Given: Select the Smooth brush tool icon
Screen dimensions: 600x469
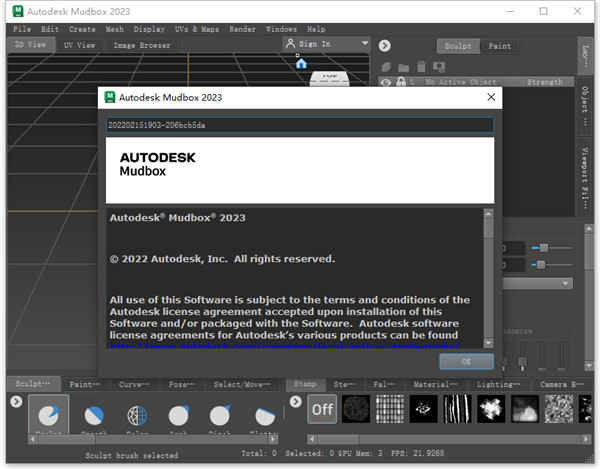Looking at the screenshot, I should [94, 415].
